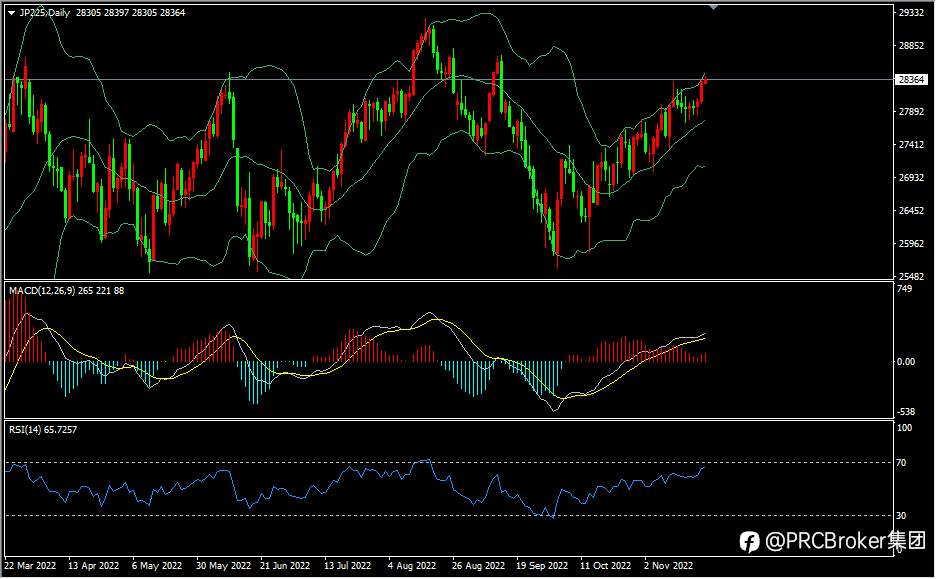Click date label 21 Jun 2022
The image size is (936, 579).
pyautogui.click(x=285, y=565)
